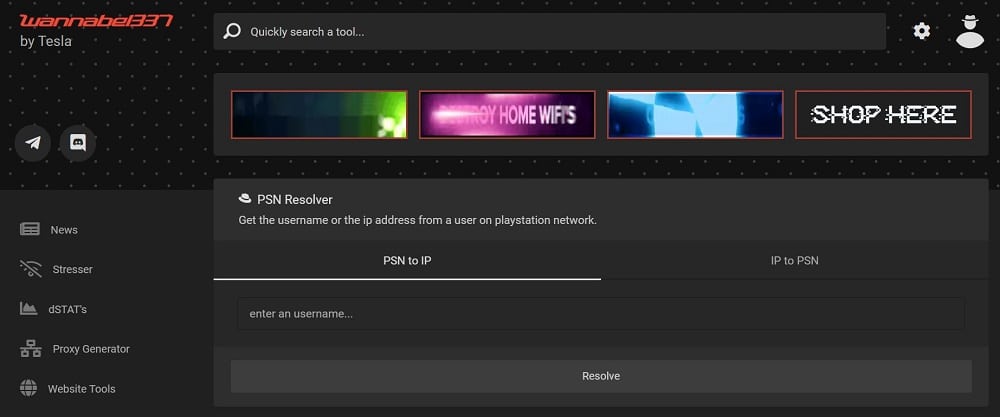Open the Discord server icon

pos(78,143)
